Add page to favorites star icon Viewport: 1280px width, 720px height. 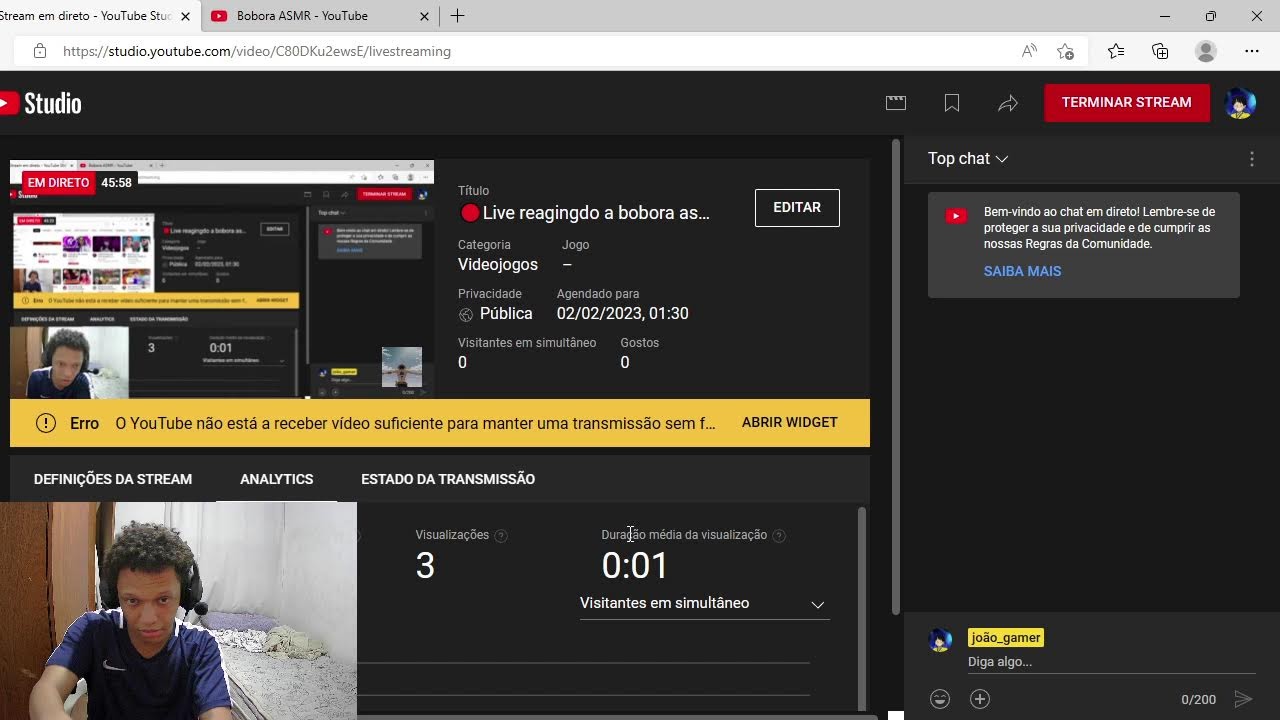click(1066, 51)
